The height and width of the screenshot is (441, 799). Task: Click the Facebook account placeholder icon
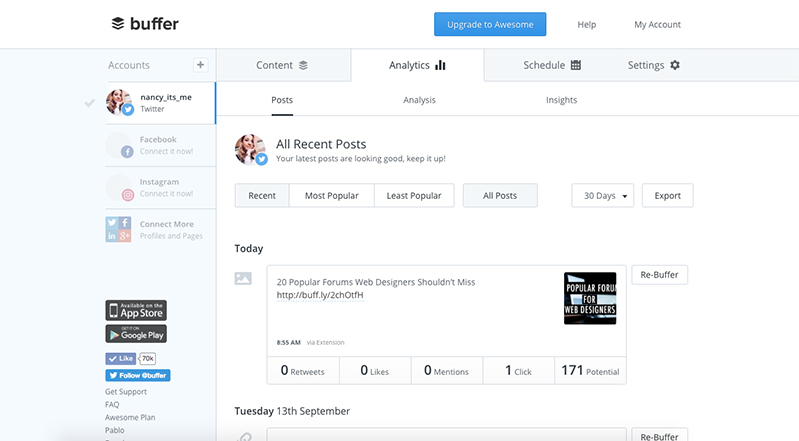(119, 145)
